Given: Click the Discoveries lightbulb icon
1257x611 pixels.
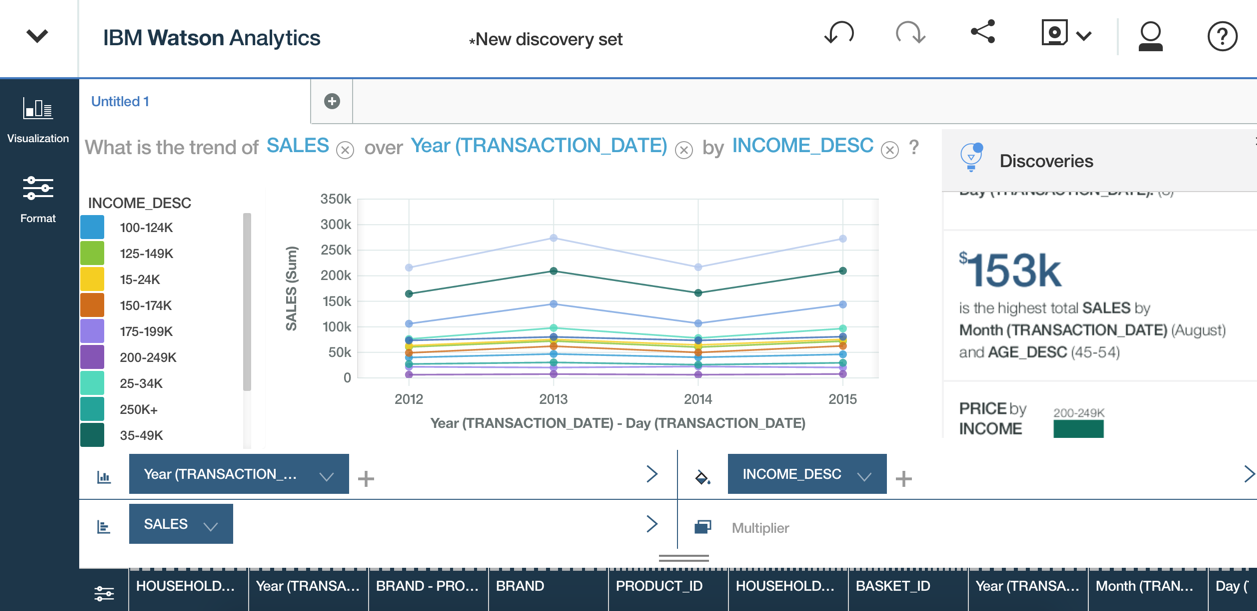Looking at the screenshot, I should point(971,157).
